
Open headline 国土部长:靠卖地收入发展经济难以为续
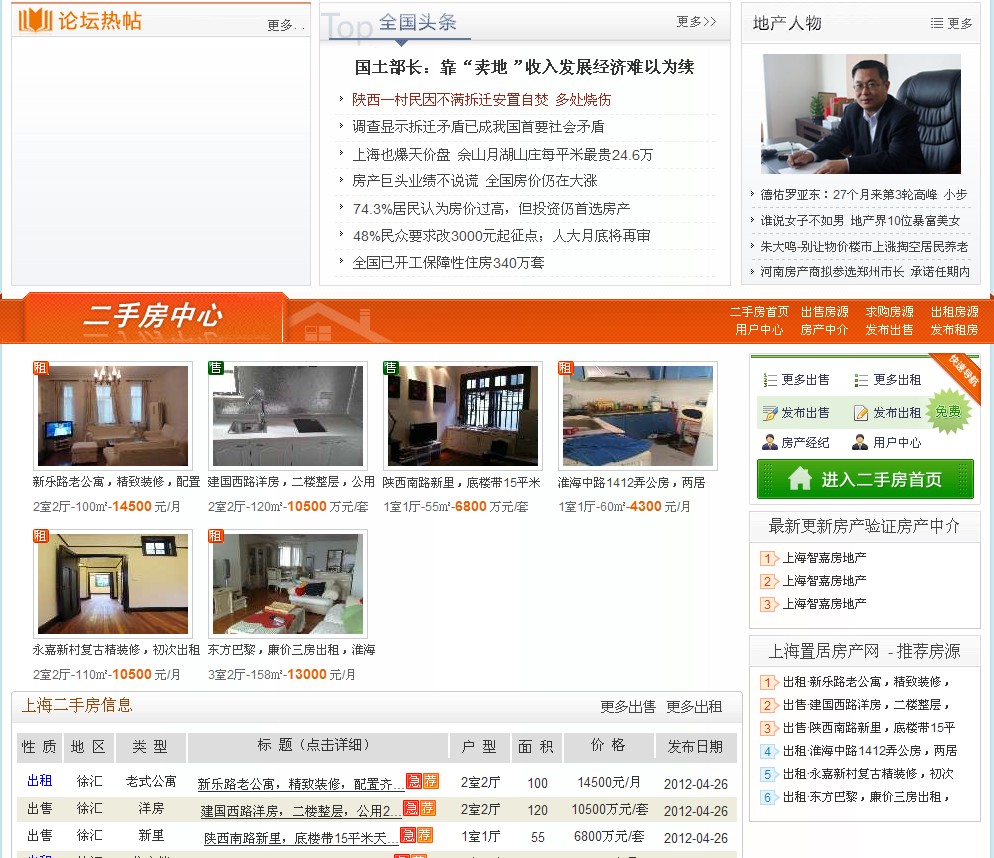(524, 67)
